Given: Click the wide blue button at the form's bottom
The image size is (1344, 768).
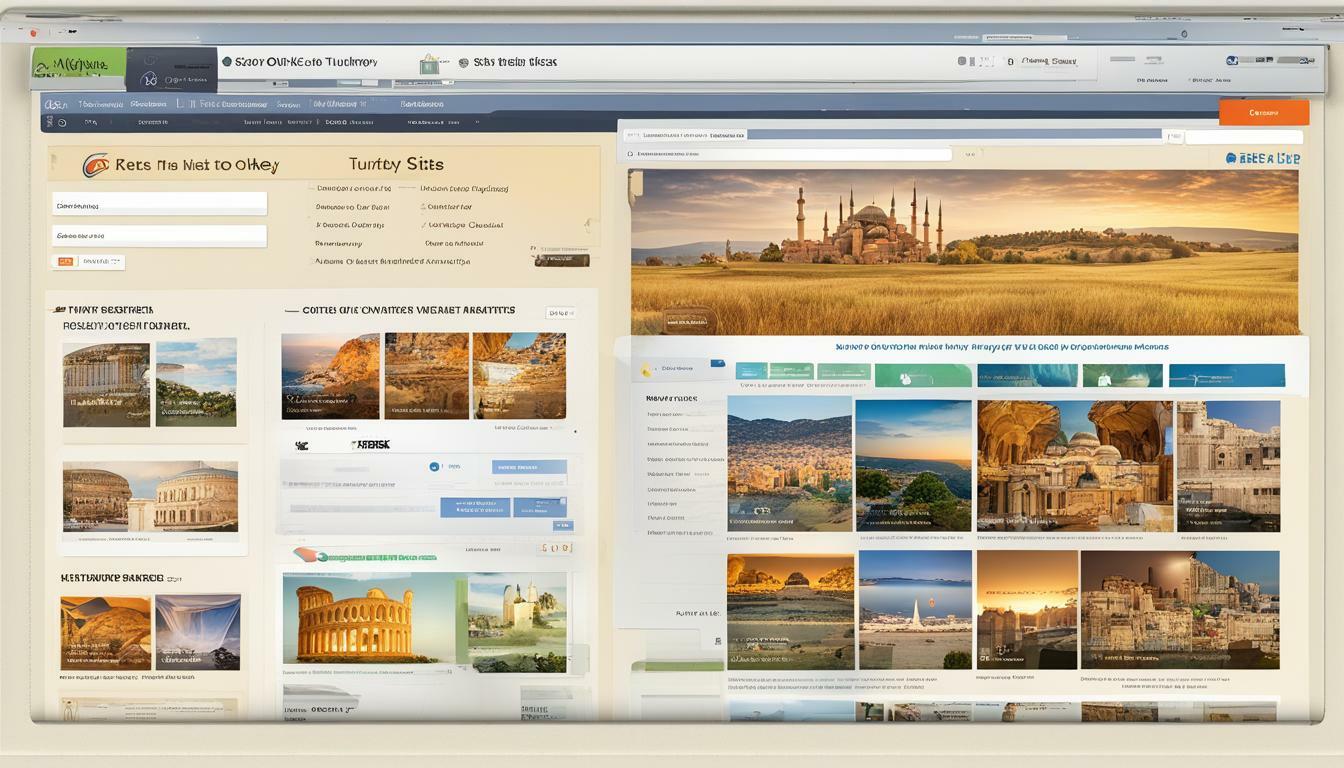Looking at the screenshot, I should 475,507.
